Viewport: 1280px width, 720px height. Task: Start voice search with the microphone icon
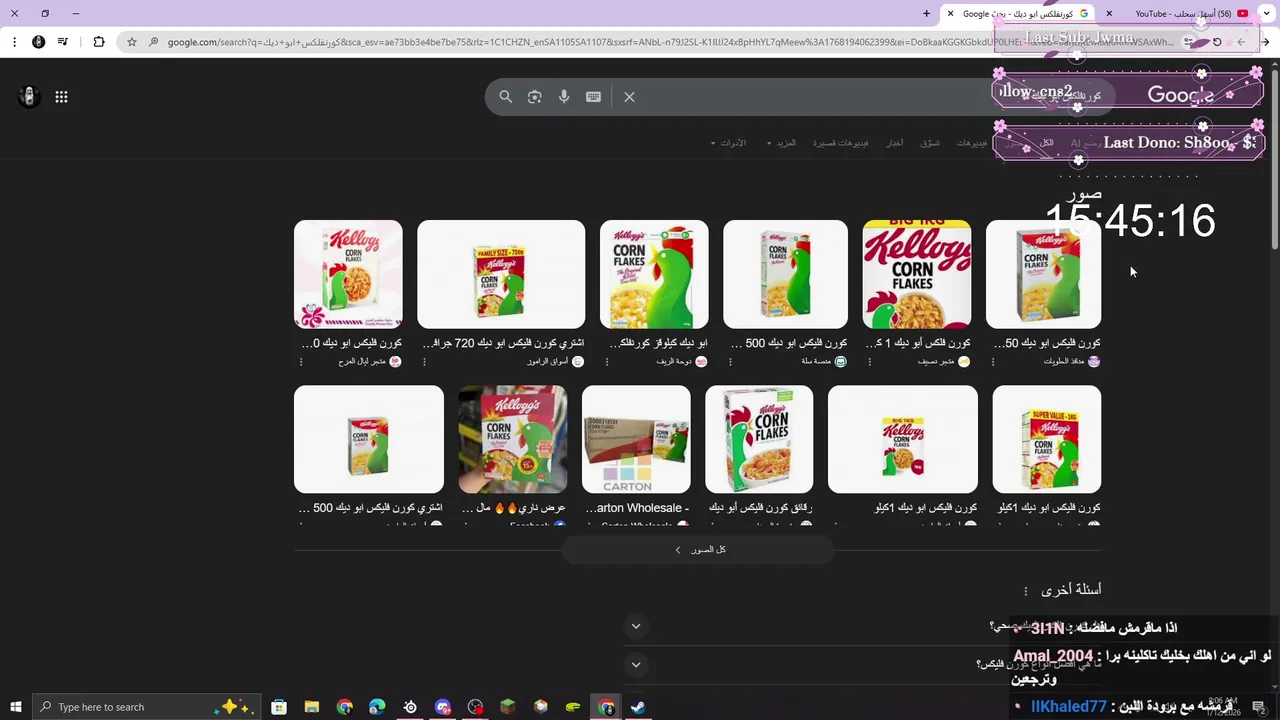tap(564, 97)
